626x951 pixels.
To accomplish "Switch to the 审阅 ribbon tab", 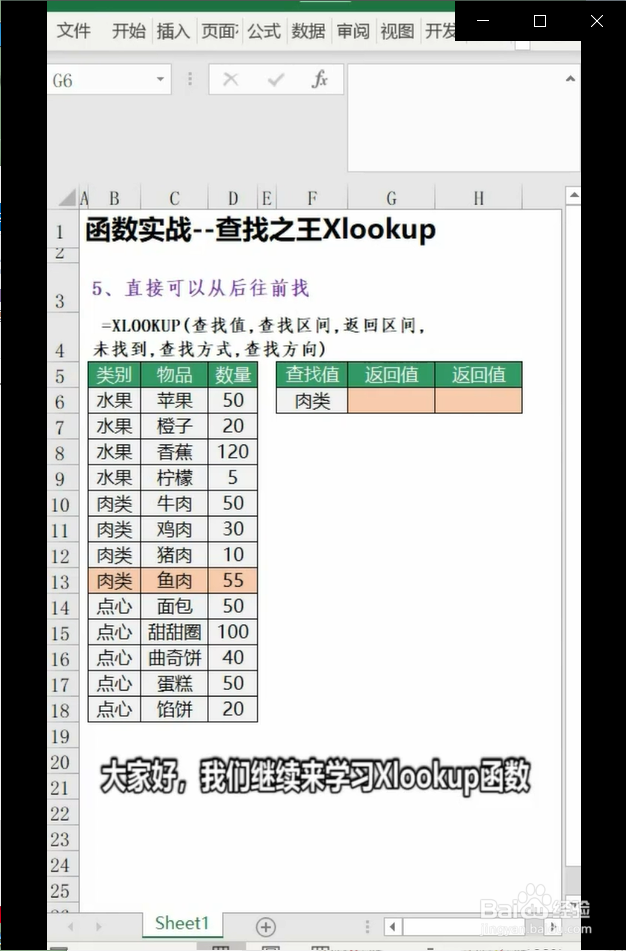I will pos(353,30).
